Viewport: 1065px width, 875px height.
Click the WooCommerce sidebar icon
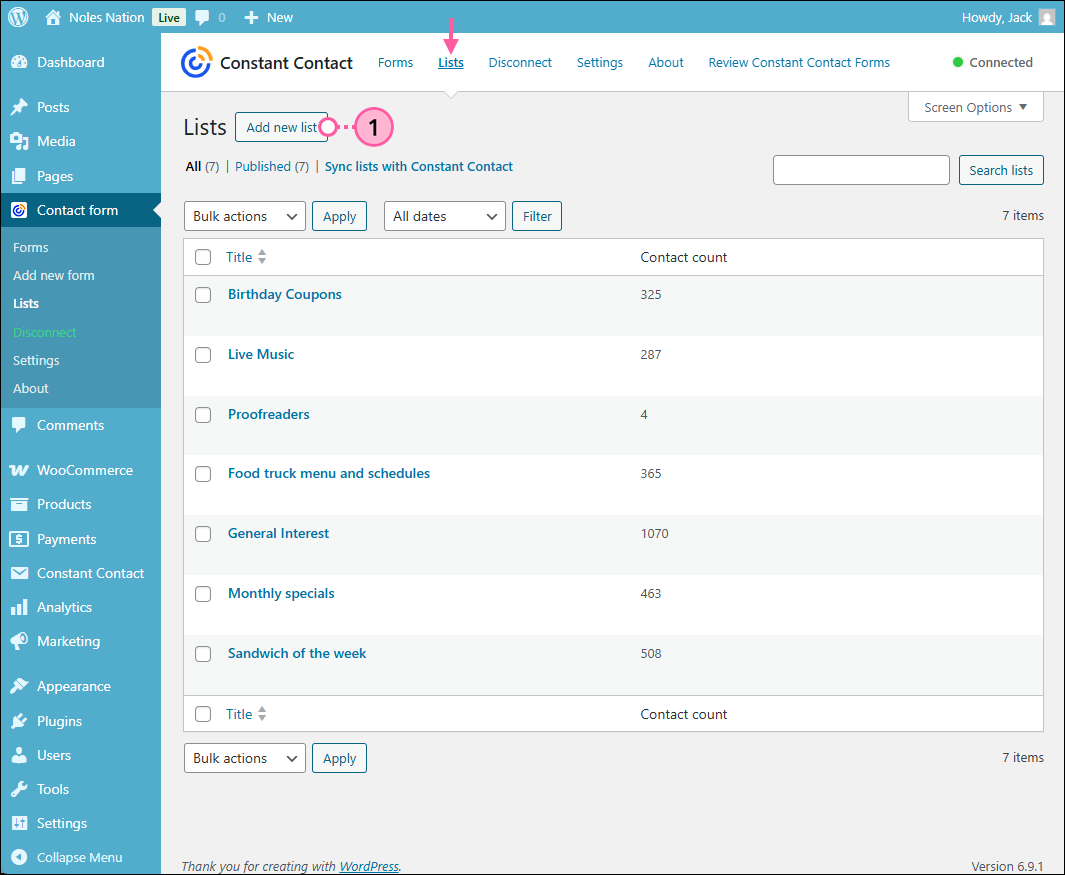pyautogui.click(x=23, y=470)
